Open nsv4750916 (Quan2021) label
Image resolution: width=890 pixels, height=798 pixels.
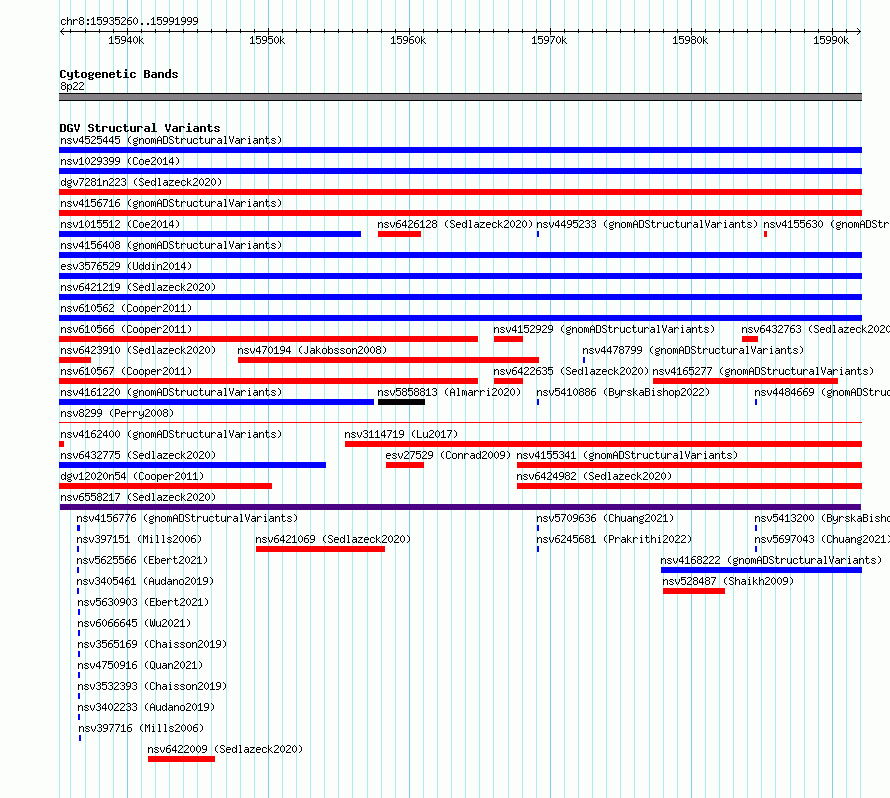pos(140,665)
